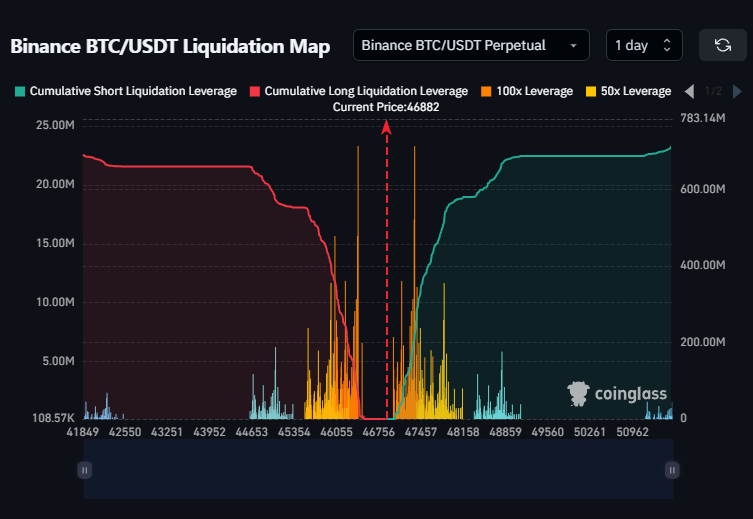Click the 44653 price axis label
This screenshot has height=519, width=753.
click(x=252, y=432)
